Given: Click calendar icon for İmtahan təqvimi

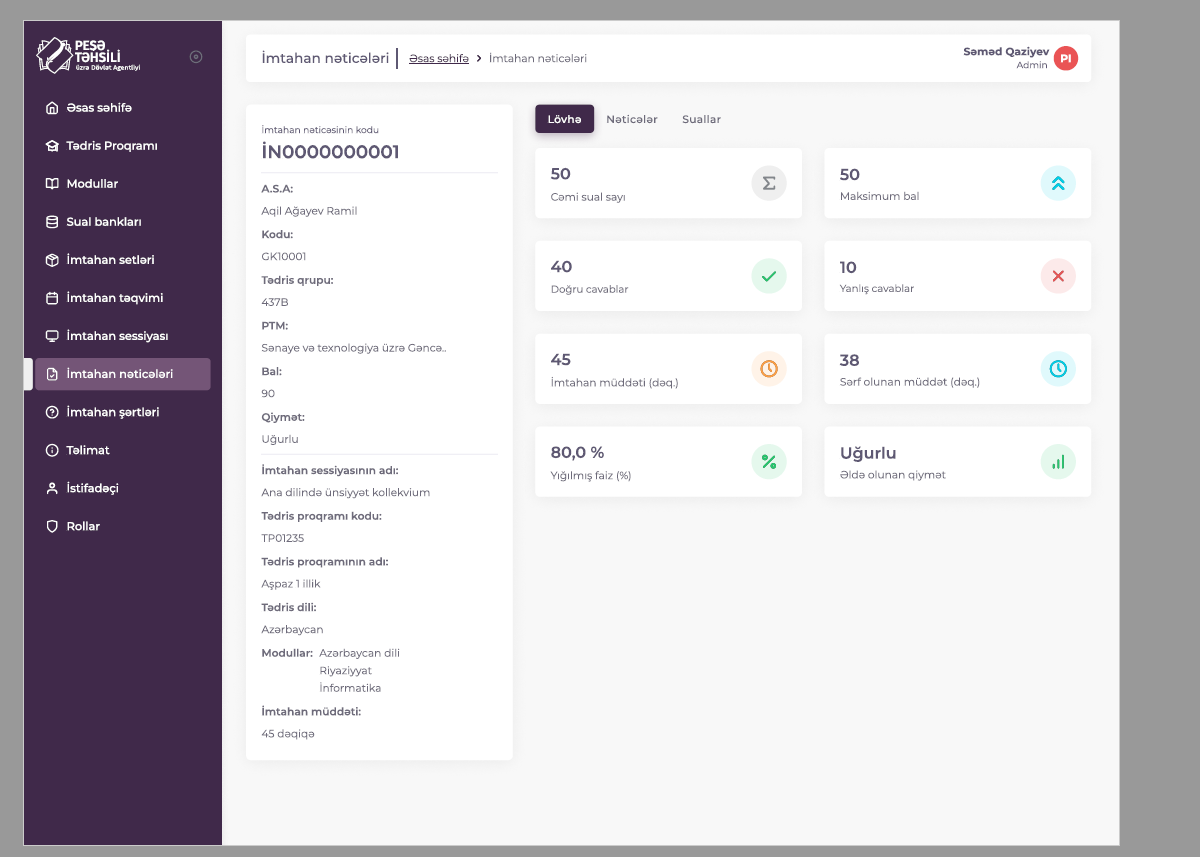Looking at the screenshot, I should tap(52, 298).
